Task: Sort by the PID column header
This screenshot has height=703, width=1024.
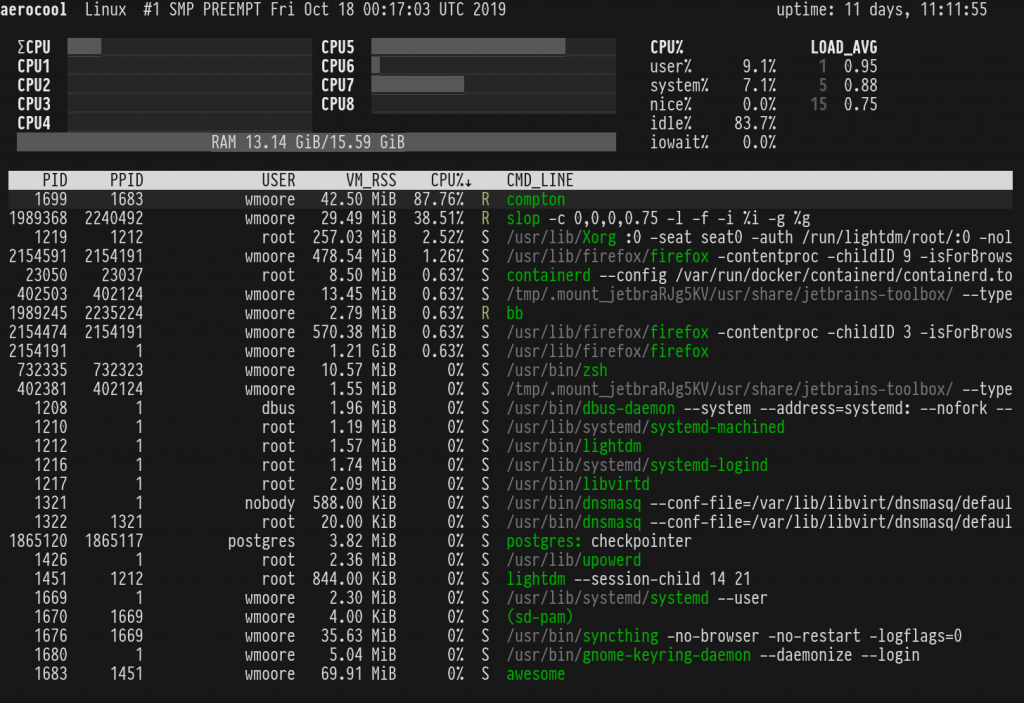Action: [x=54, y=180]
